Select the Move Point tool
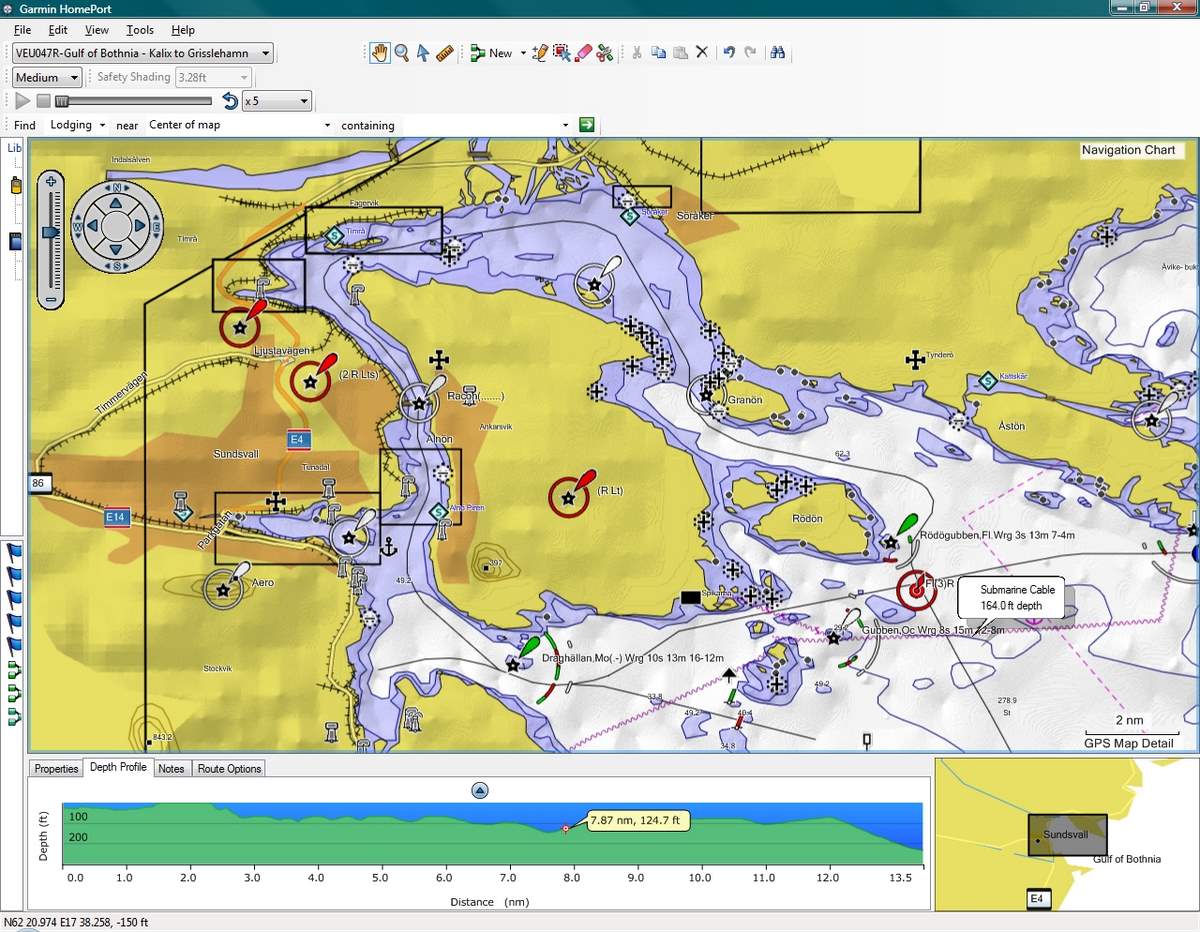1200x932 pixels. tap(562, 53)
